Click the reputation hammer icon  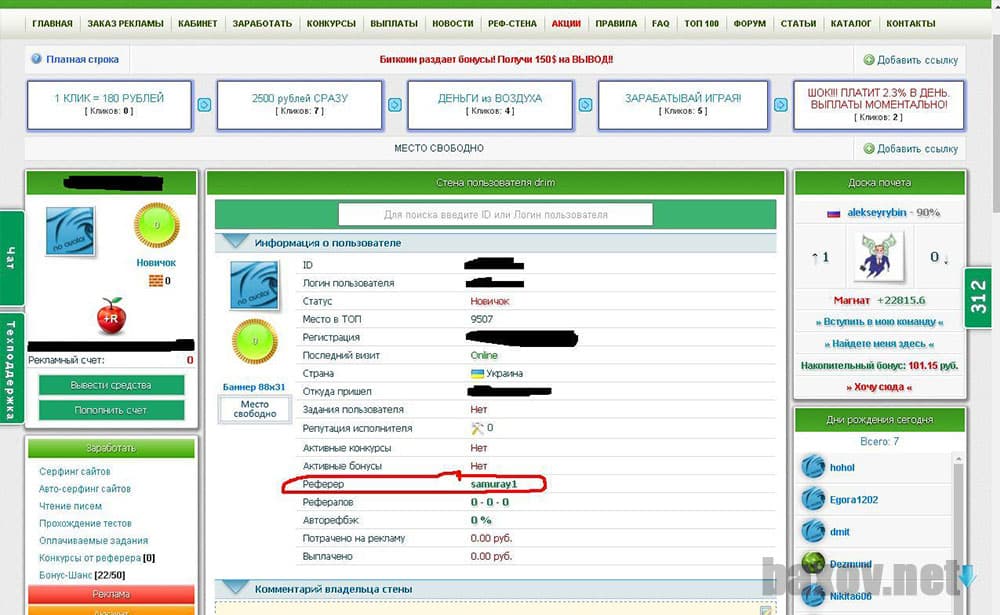[477, 428]
